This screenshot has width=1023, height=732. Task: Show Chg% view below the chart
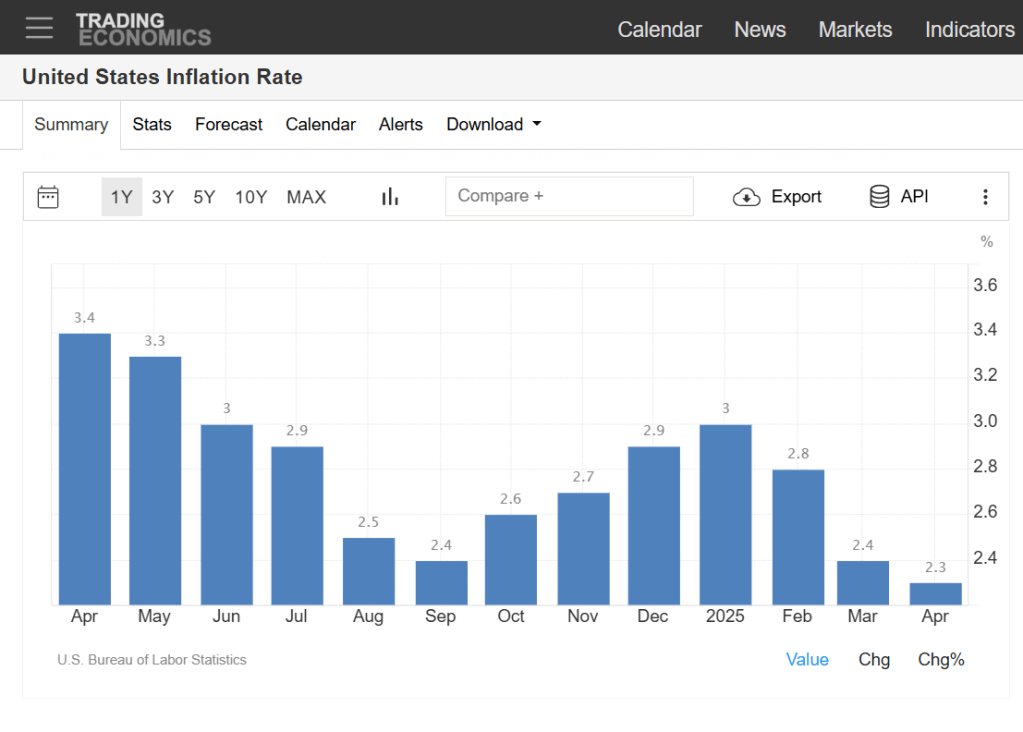(941, 659)
